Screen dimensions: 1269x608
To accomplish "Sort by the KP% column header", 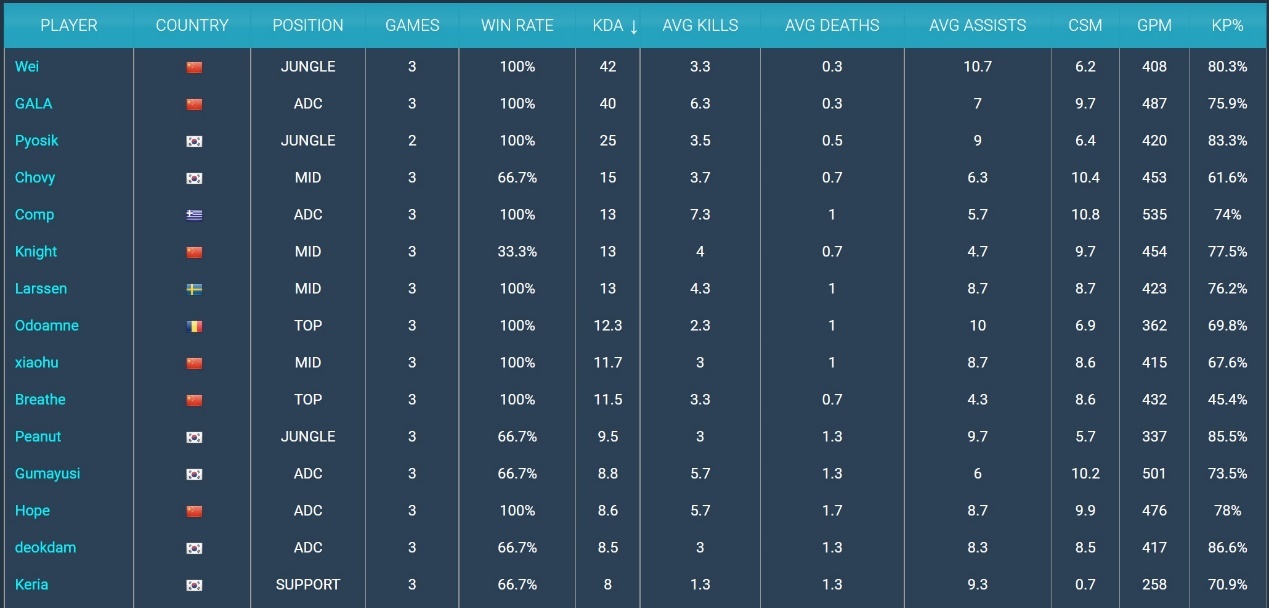I will click(x=1226, y=25).
